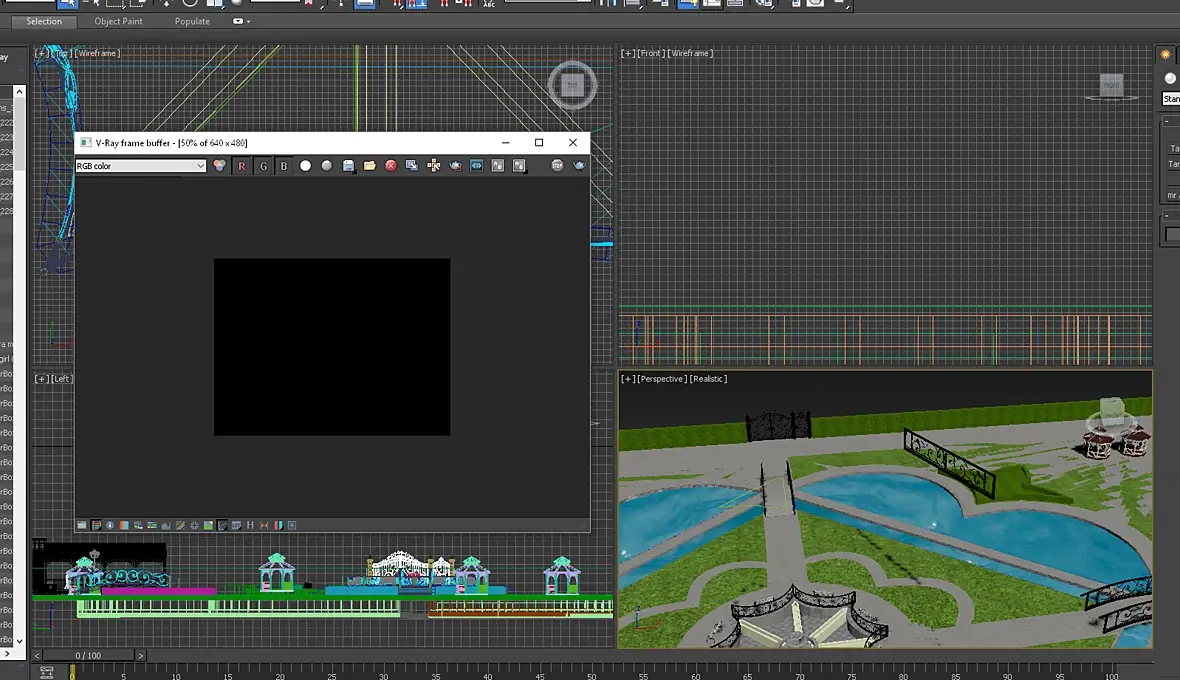Click the duplicate to Max frame buffer icon

point(412,165)
